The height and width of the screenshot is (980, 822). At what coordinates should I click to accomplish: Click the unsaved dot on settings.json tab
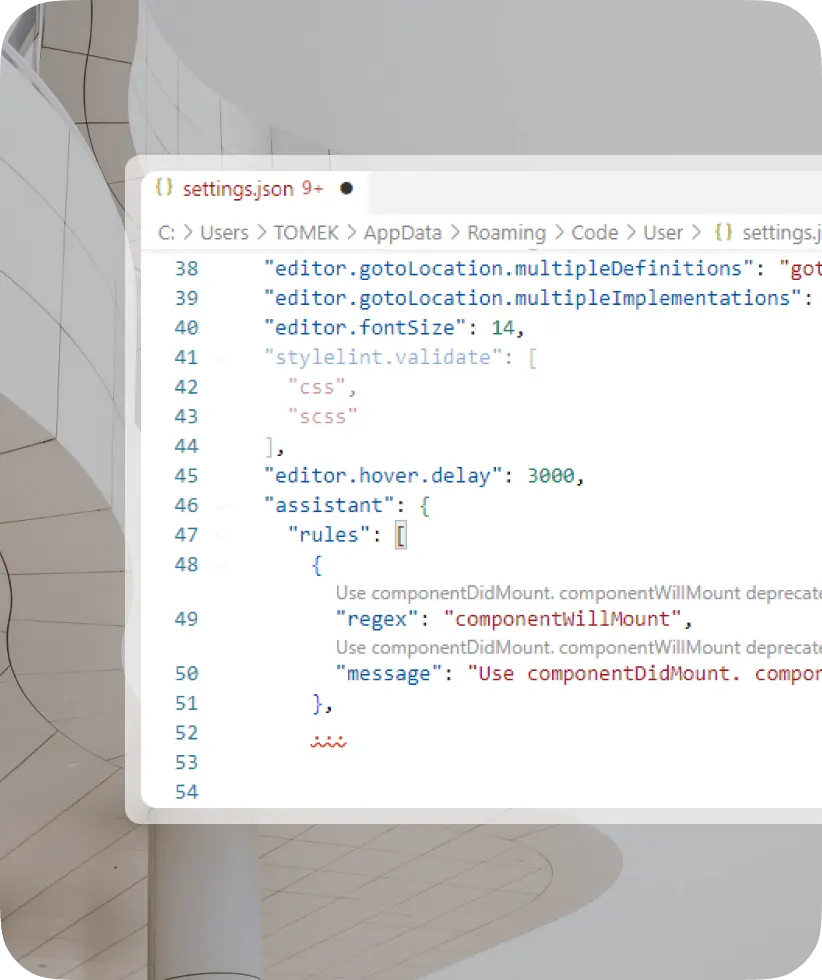click(x=346, y=188)
